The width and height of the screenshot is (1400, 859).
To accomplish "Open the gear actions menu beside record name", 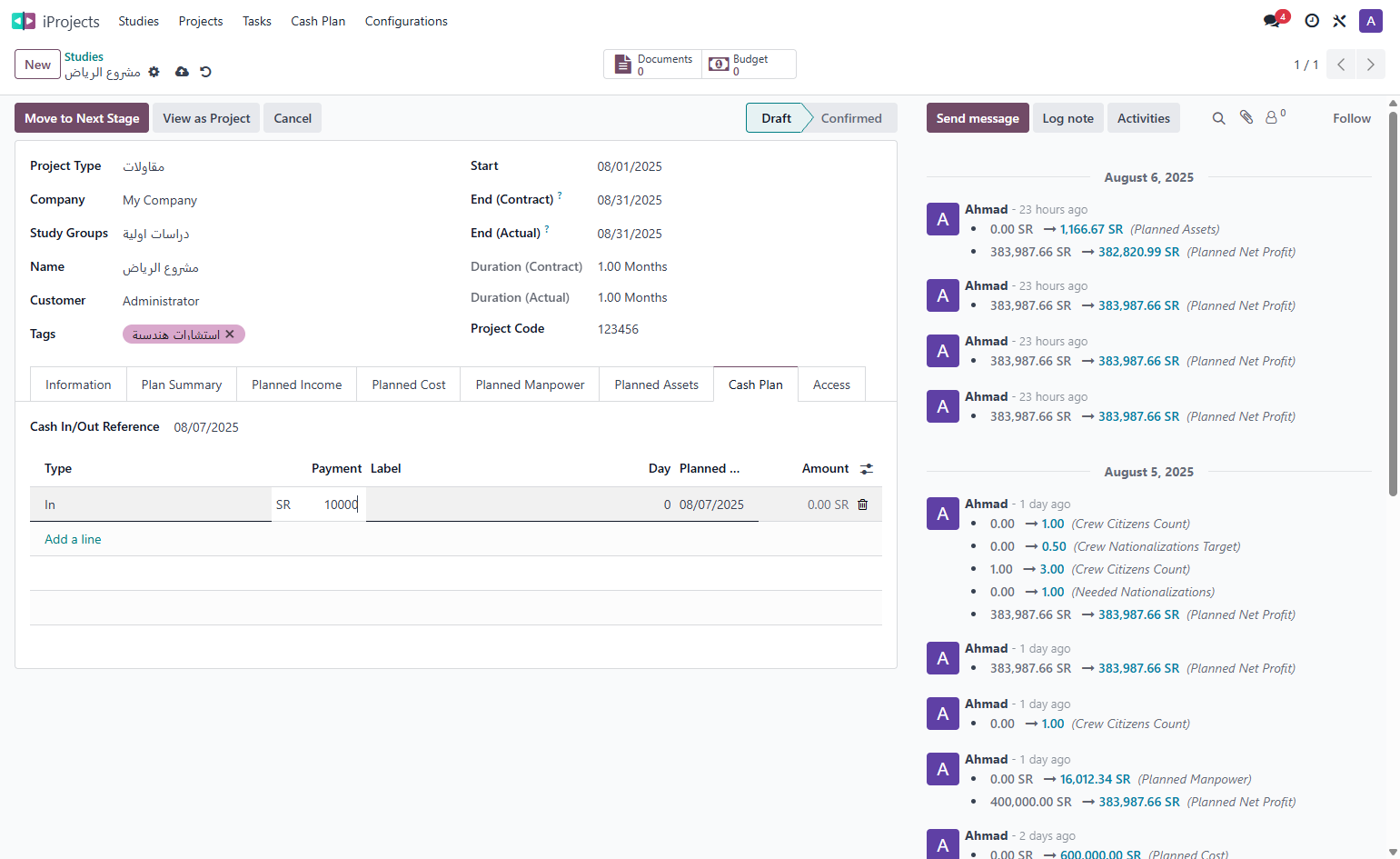I will coord(154,72).
